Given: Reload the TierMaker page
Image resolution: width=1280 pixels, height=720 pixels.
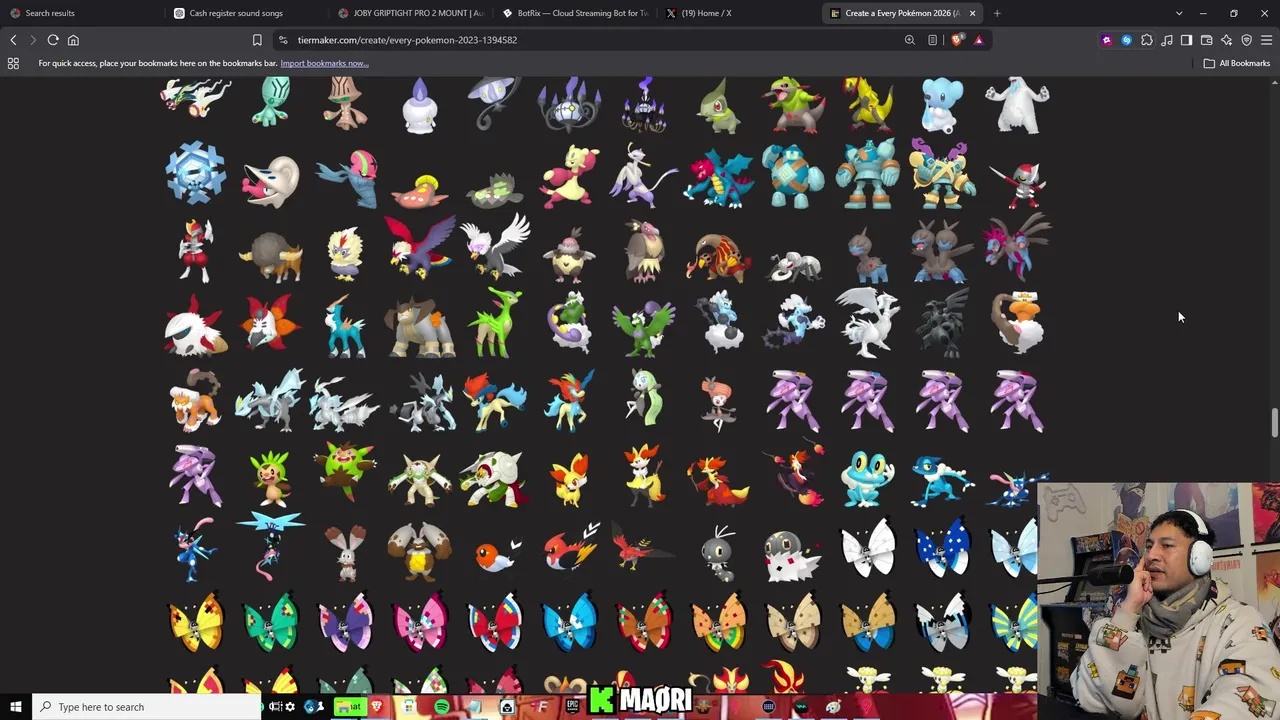Looking at the screenshot, I should pos(53,40).
